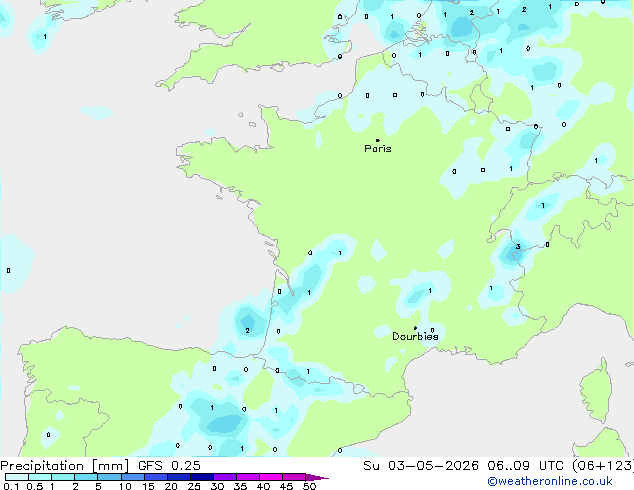Click the Dourbies city label
Screen dimensions: 634x490
tap(415, 336)
